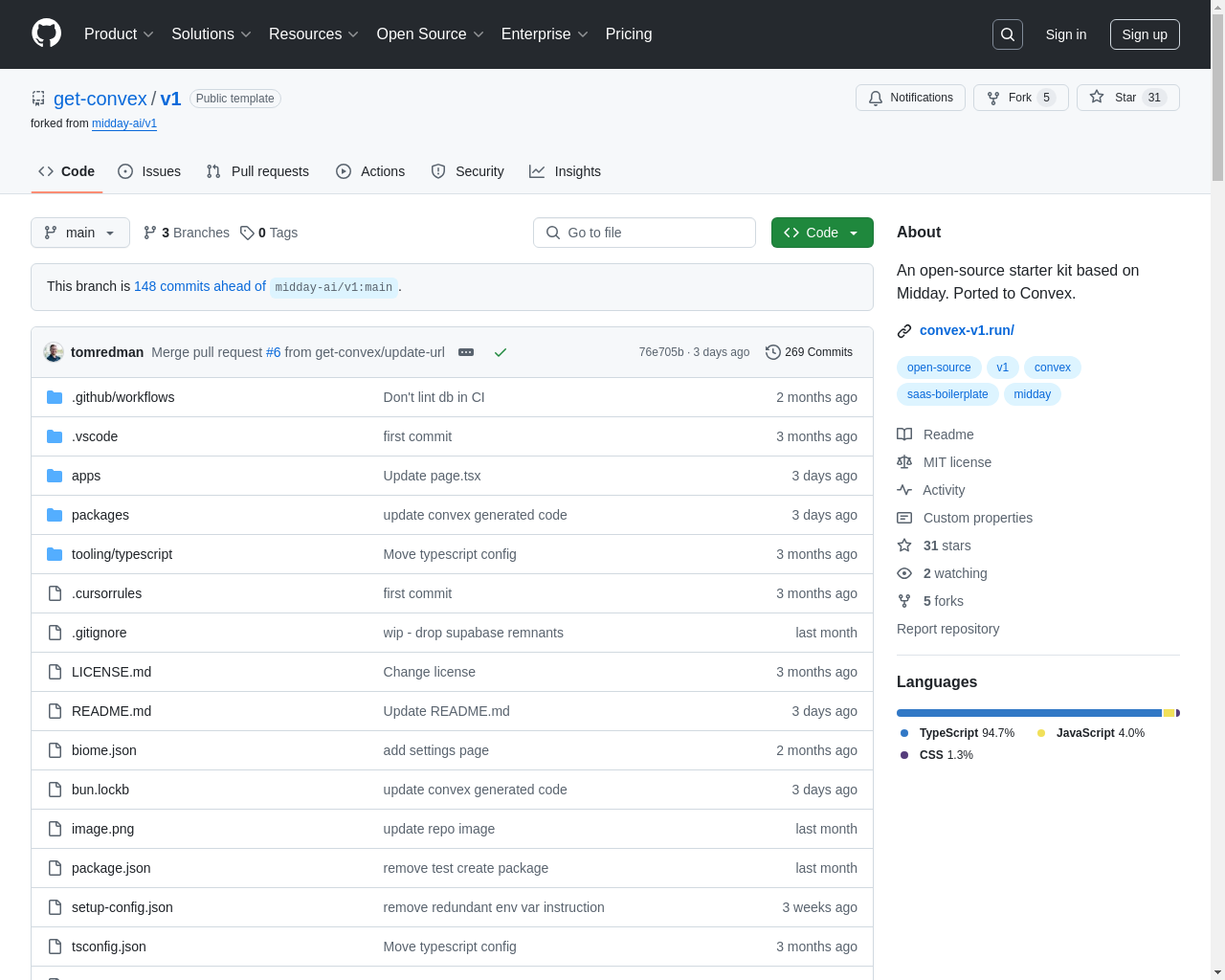The height and width of the screenshot is (980, 1225).
Task: Switch to the Issues tab
Action: pos(149,171)
